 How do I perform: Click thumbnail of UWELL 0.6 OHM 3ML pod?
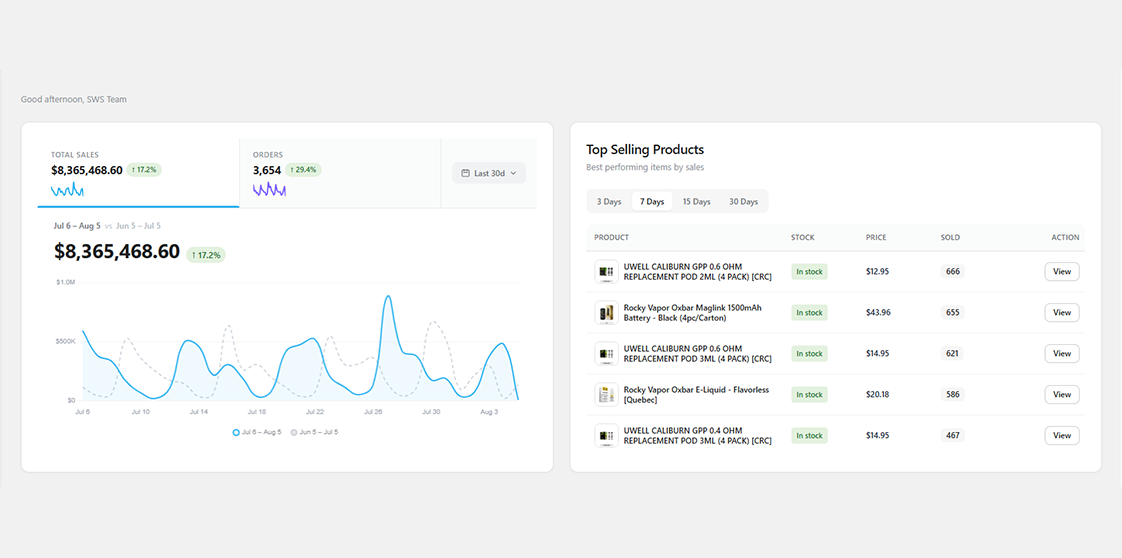tap(607, 353)
